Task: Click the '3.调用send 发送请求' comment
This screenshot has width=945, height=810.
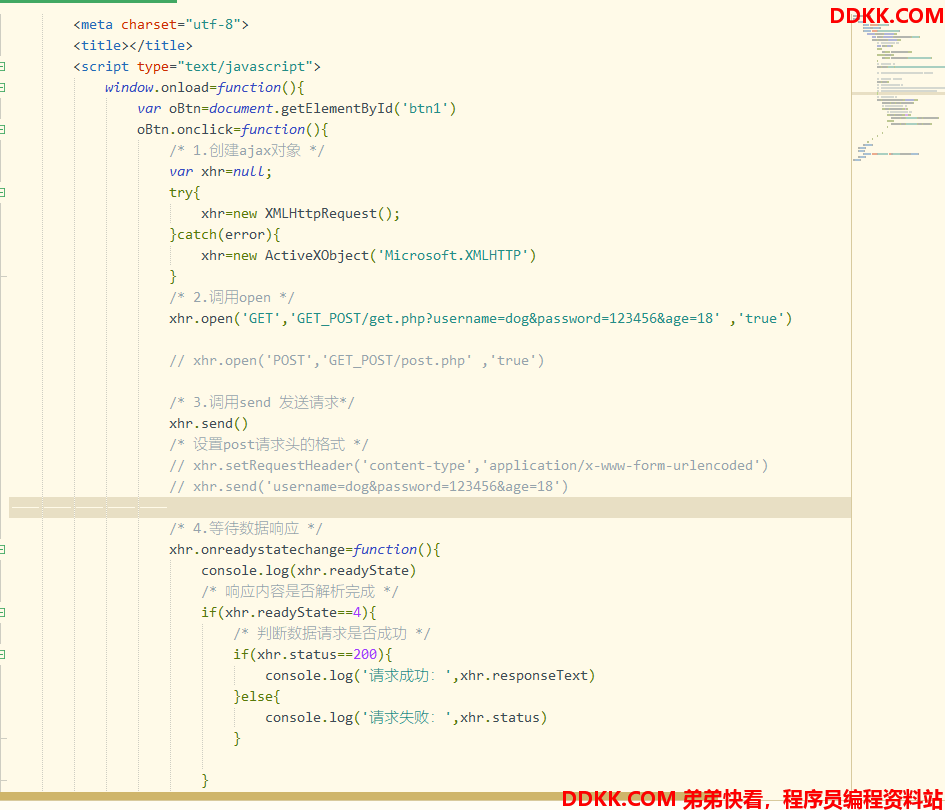Action: tap(262, 403)
